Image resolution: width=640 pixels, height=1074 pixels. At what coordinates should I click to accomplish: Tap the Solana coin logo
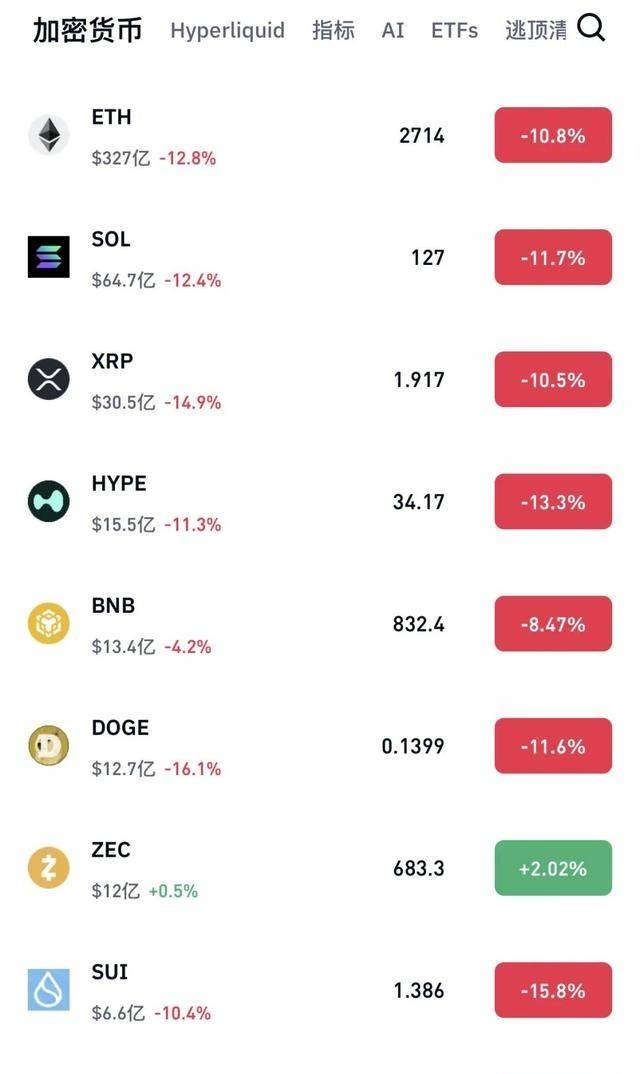pyautogui.click(x=48, y=257)
